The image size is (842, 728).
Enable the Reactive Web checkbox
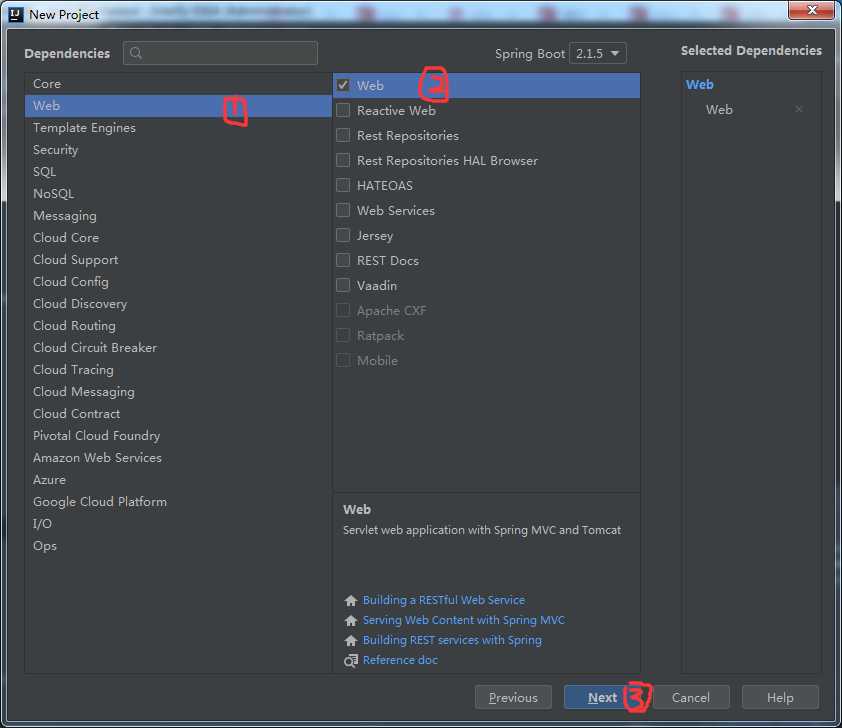pyautogui.click(x=343, y=110)
